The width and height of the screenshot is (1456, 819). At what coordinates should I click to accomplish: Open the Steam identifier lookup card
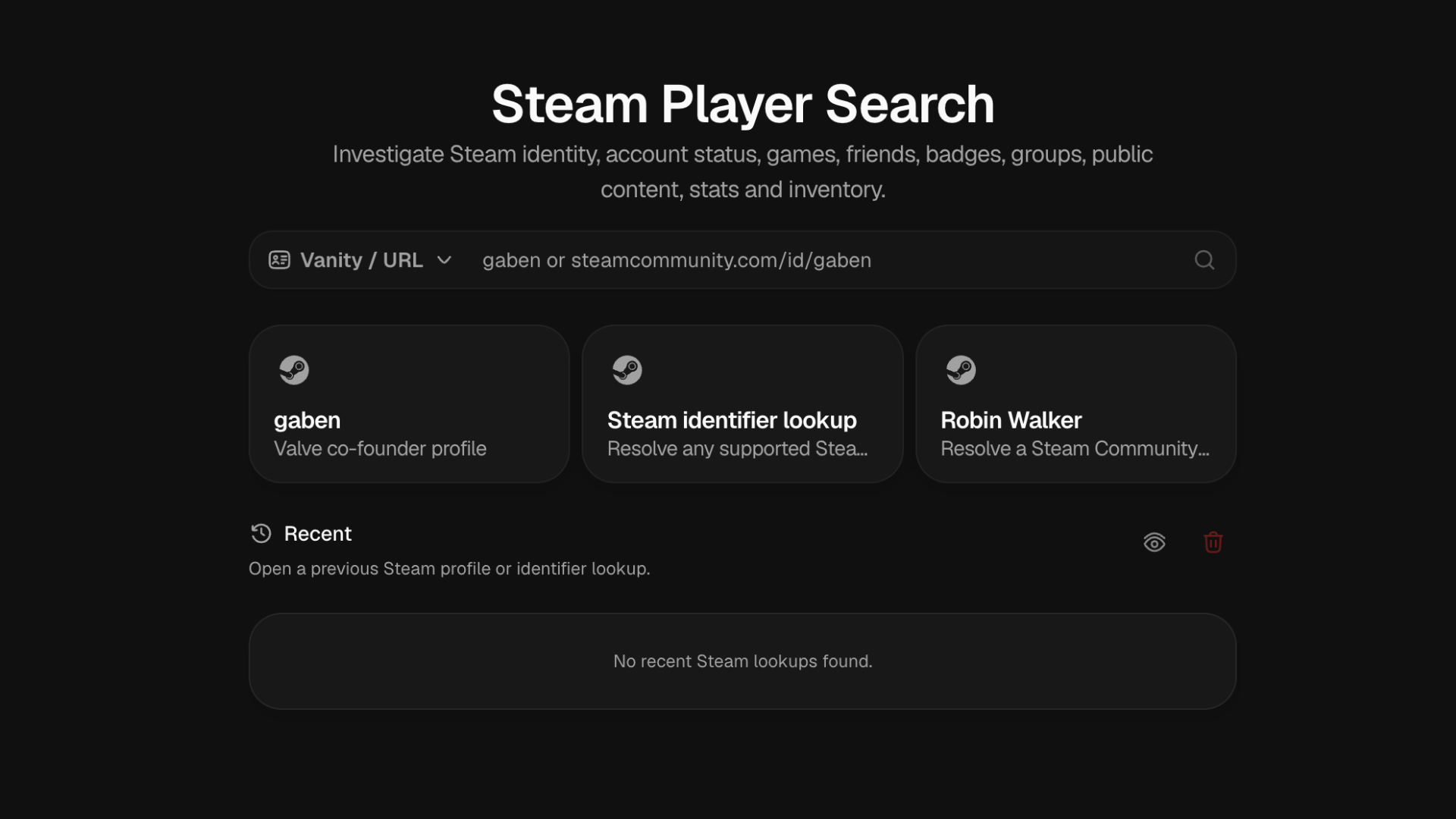[x=742, y=403]
